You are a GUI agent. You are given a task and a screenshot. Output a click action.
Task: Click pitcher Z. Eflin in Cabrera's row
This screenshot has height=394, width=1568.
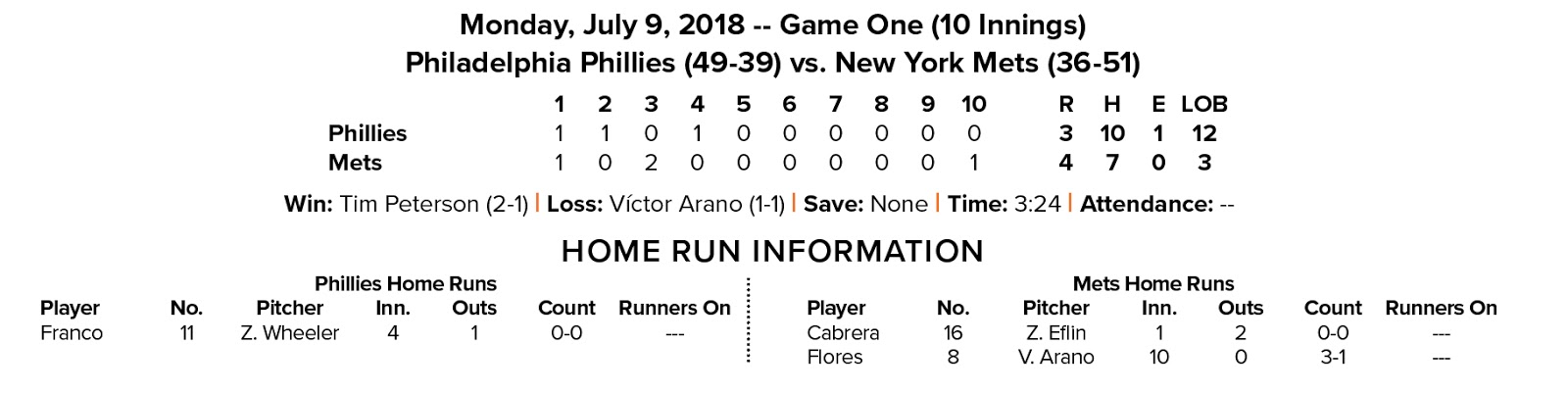[x=1056, y=333]
